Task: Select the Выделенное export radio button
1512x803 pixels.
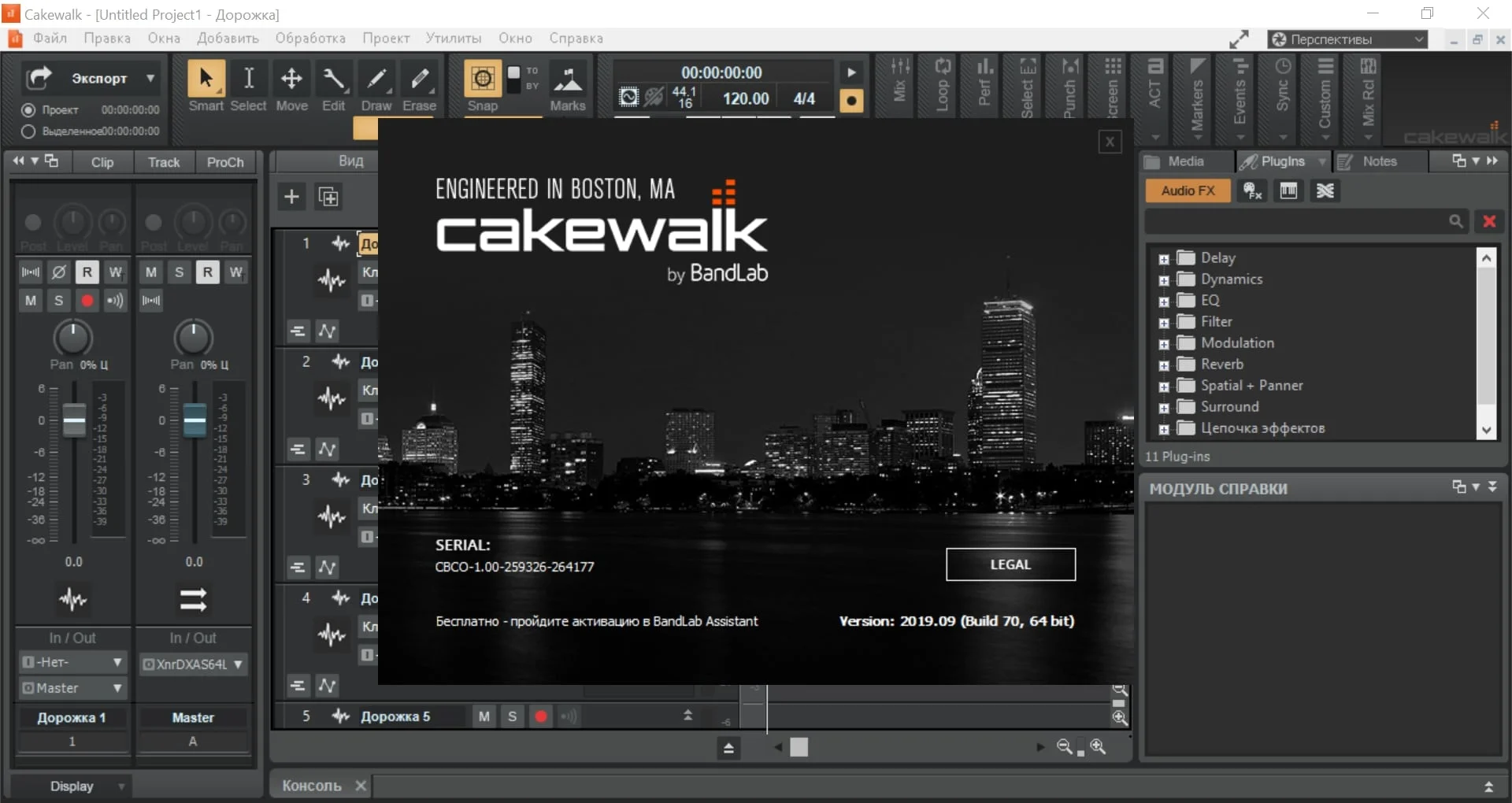Action: click(28, 131)
